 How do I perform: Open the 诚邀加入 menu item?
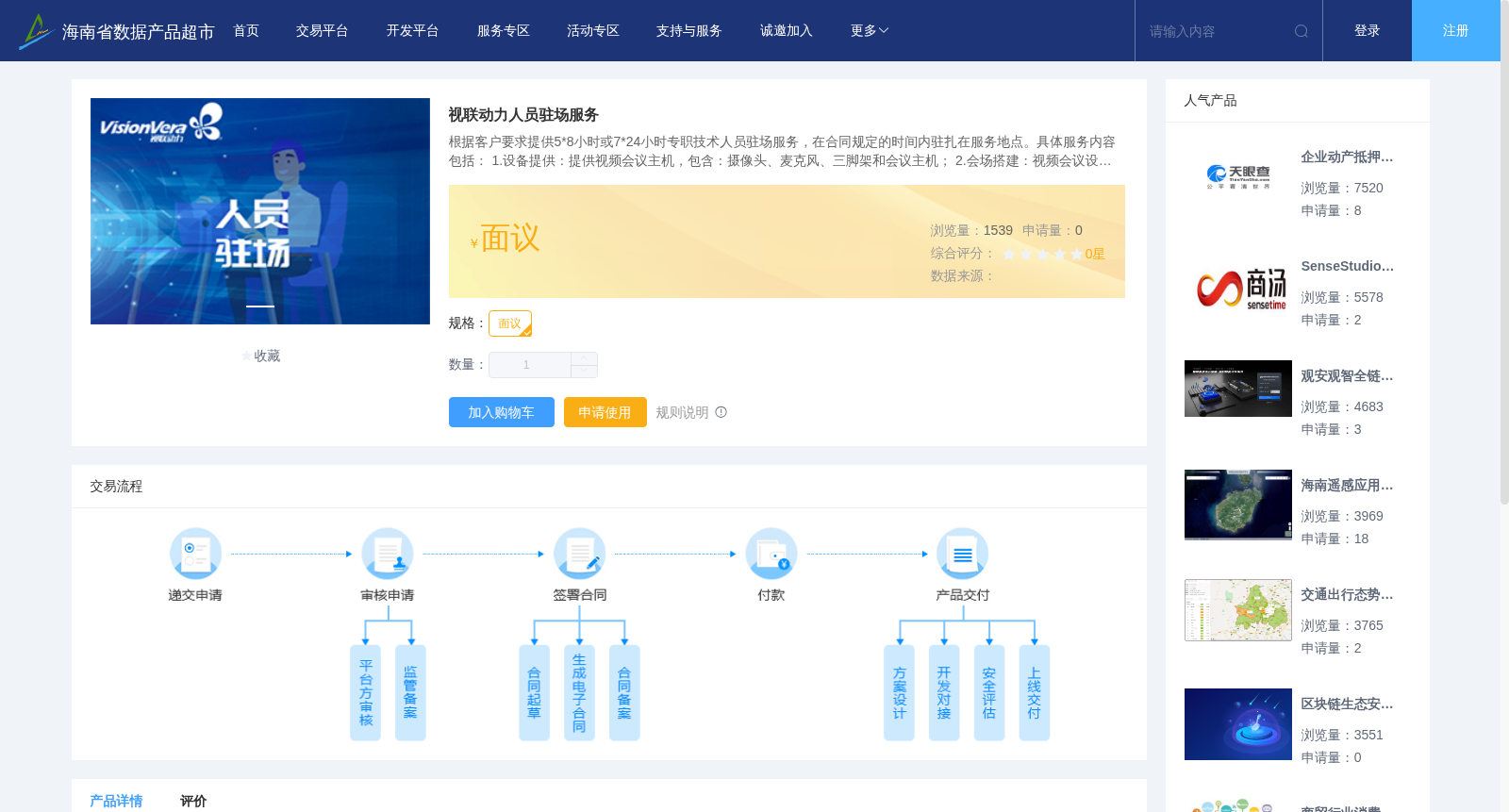click(x=787, y=31)
